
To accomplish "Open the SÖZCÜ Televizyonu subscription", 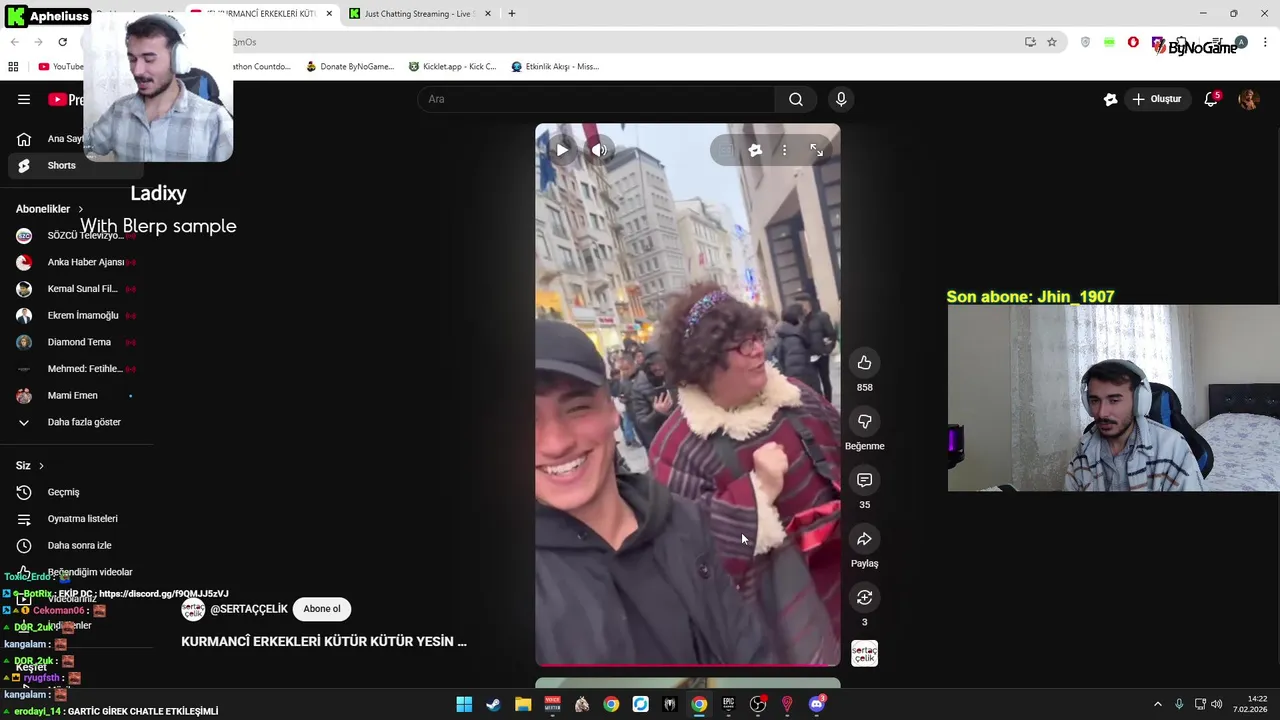I will (76, 236).
